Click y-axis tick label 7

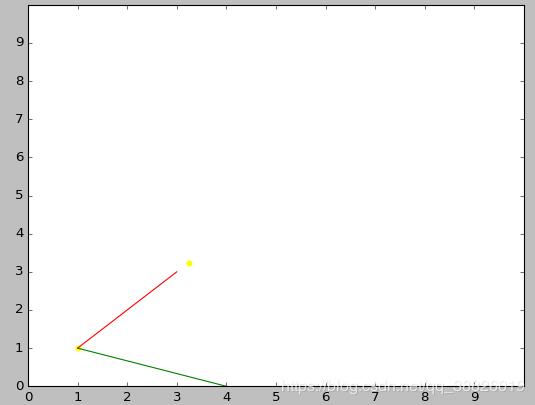pos(20,119)
